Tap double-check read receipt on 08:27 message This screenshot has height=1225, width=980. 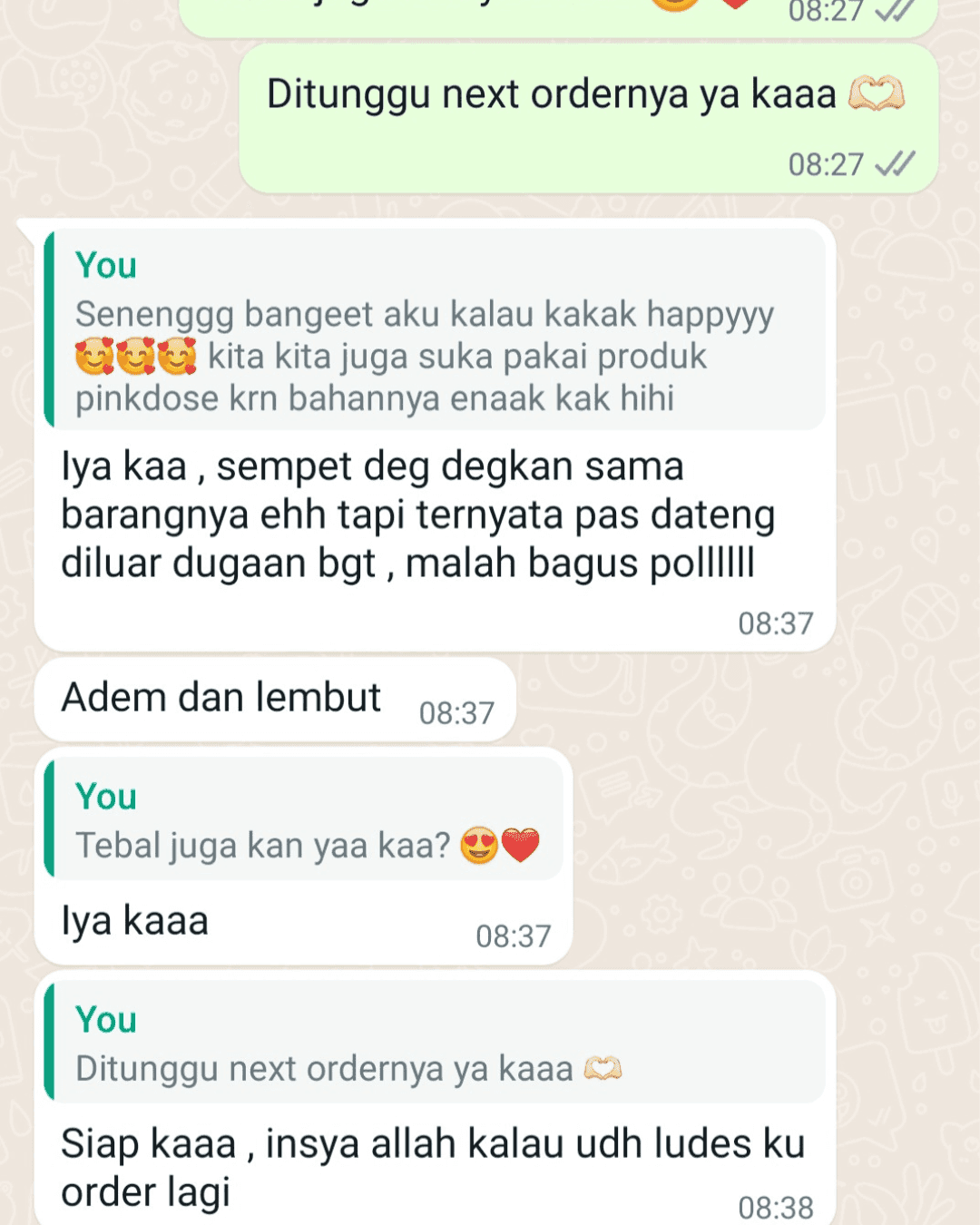(x=895, y=164)
